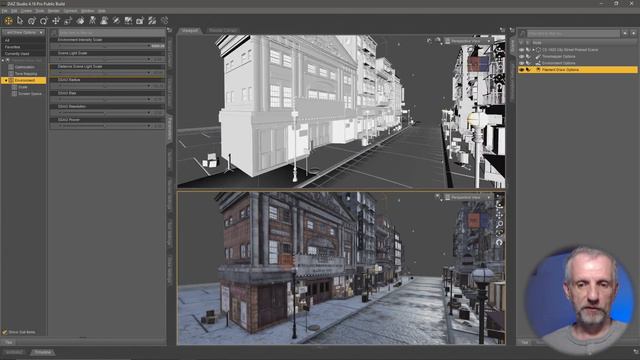
Task: Click the pan control in the lower viewport
Action: pos(499,215)
